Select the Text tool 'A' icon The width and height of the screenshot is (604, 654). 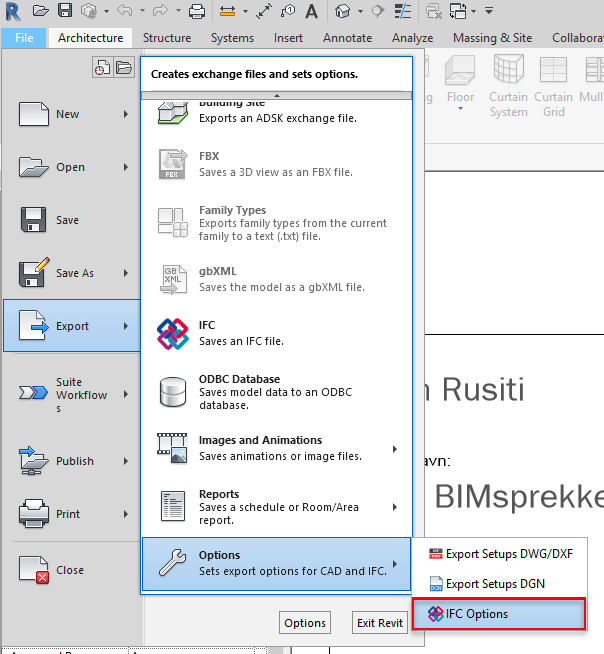pos(311,11)
